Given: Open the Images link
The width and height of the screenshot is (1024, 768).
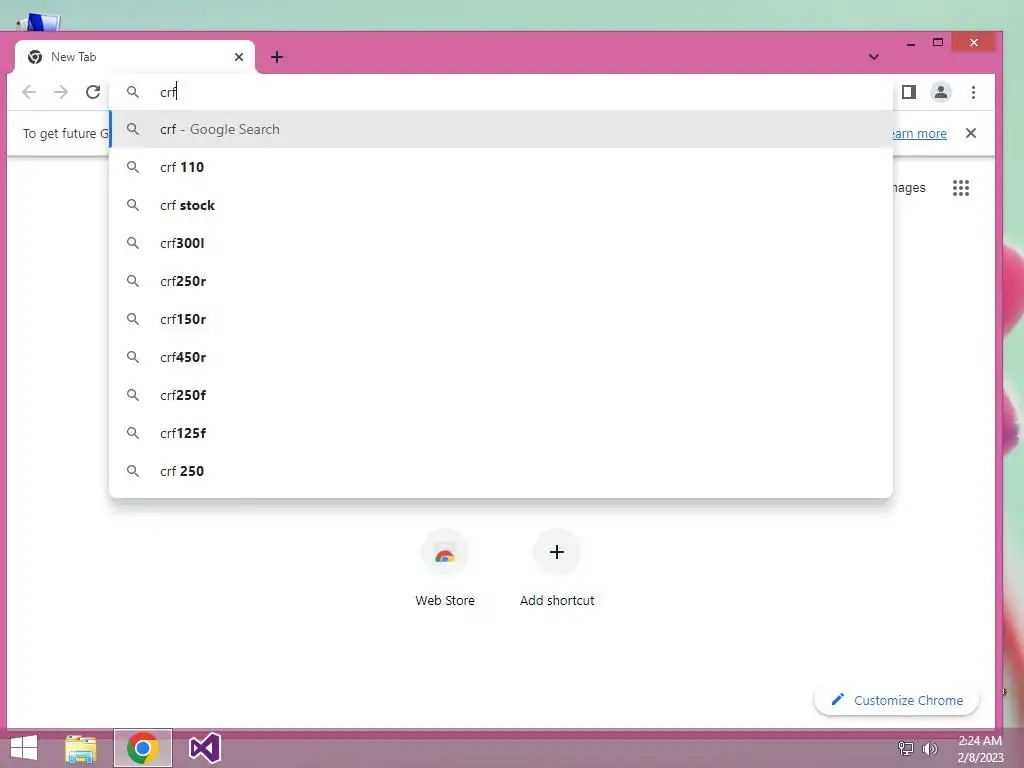Looking at the screenshot, I should pos(909,188).
